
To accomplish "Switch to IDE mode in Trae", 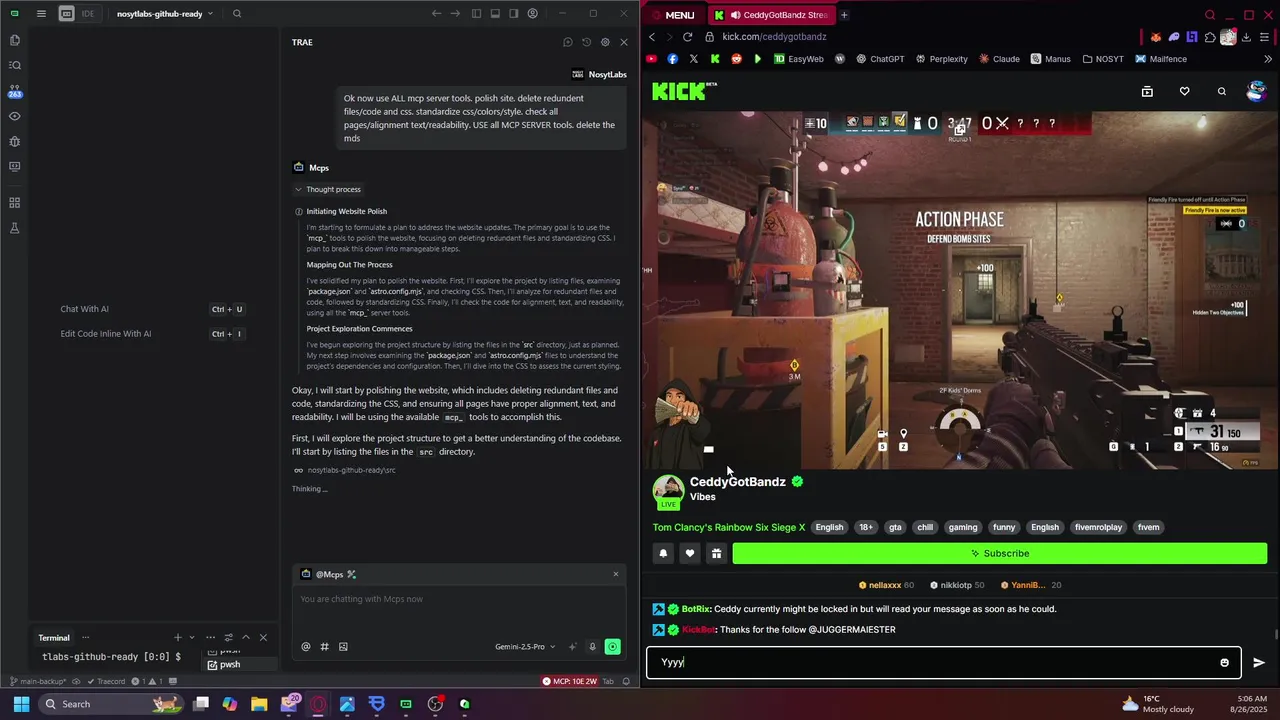I will point(88,14).
